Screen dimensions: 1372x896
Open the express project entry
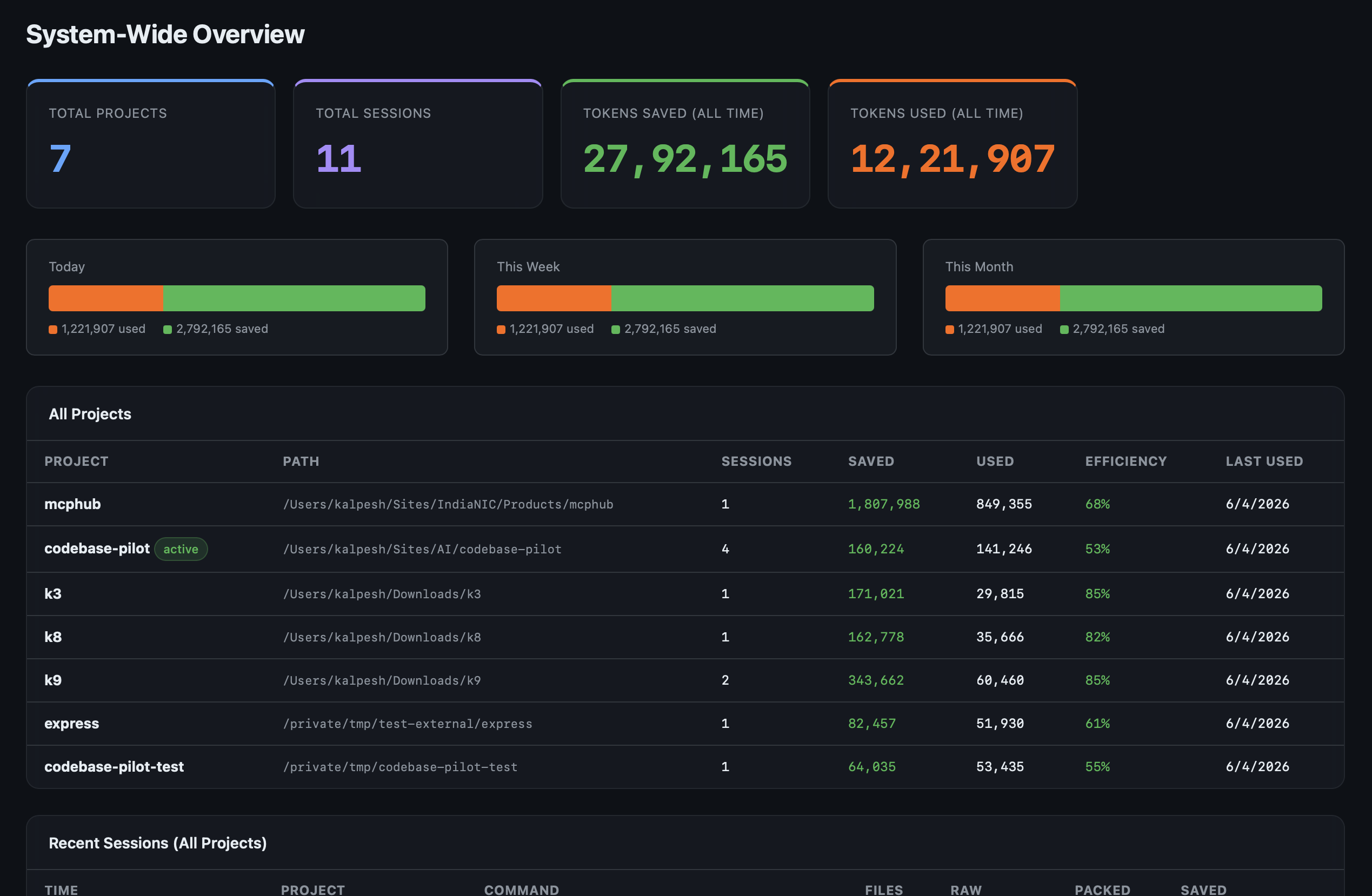coord(71,724)
